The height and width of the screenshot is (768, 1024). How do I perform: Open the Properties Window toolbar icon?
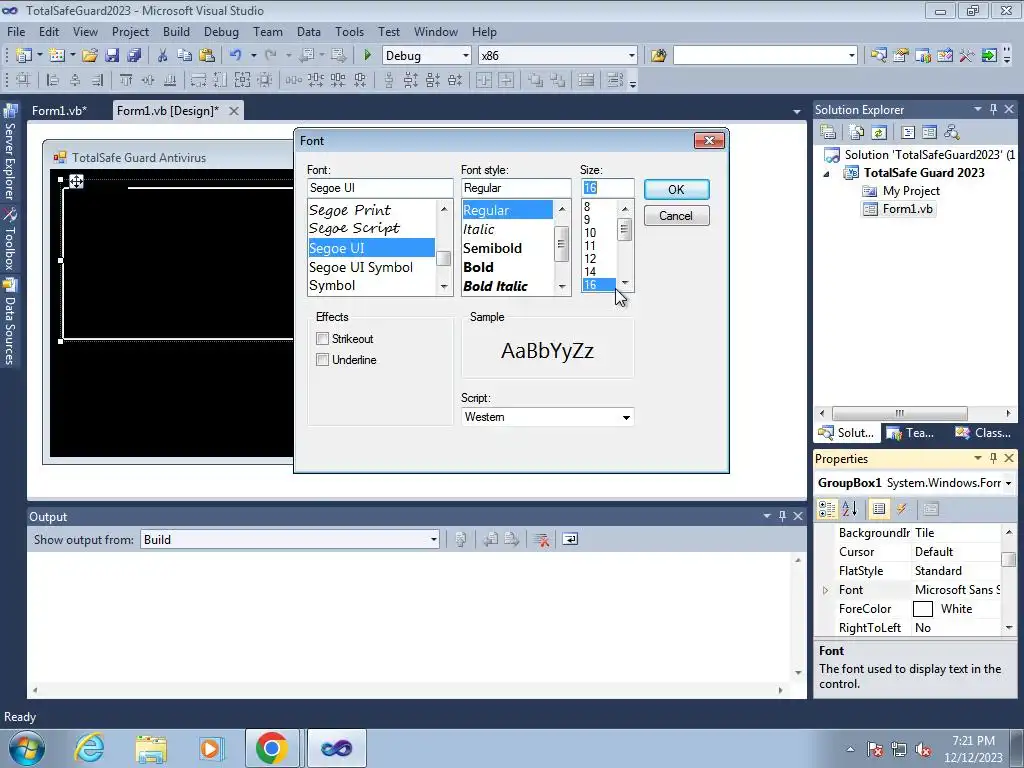(x=901, y=56)
